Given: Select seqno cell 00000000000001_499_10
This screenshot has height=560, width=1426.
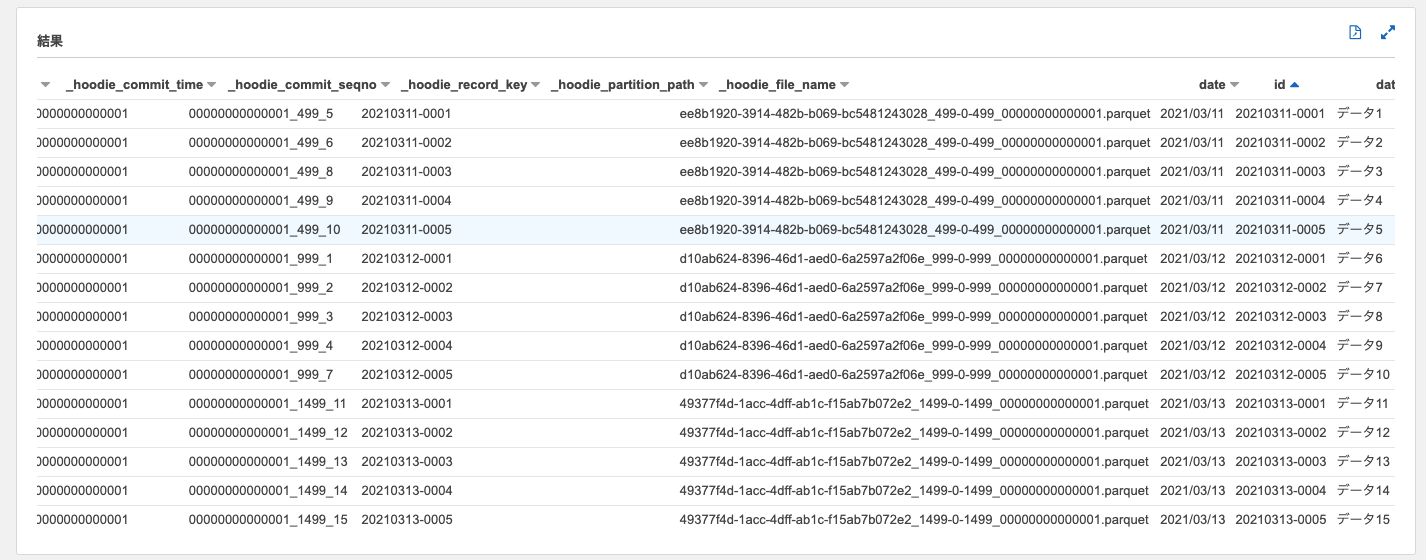Looking at the screenshot, I should (264, 230).
